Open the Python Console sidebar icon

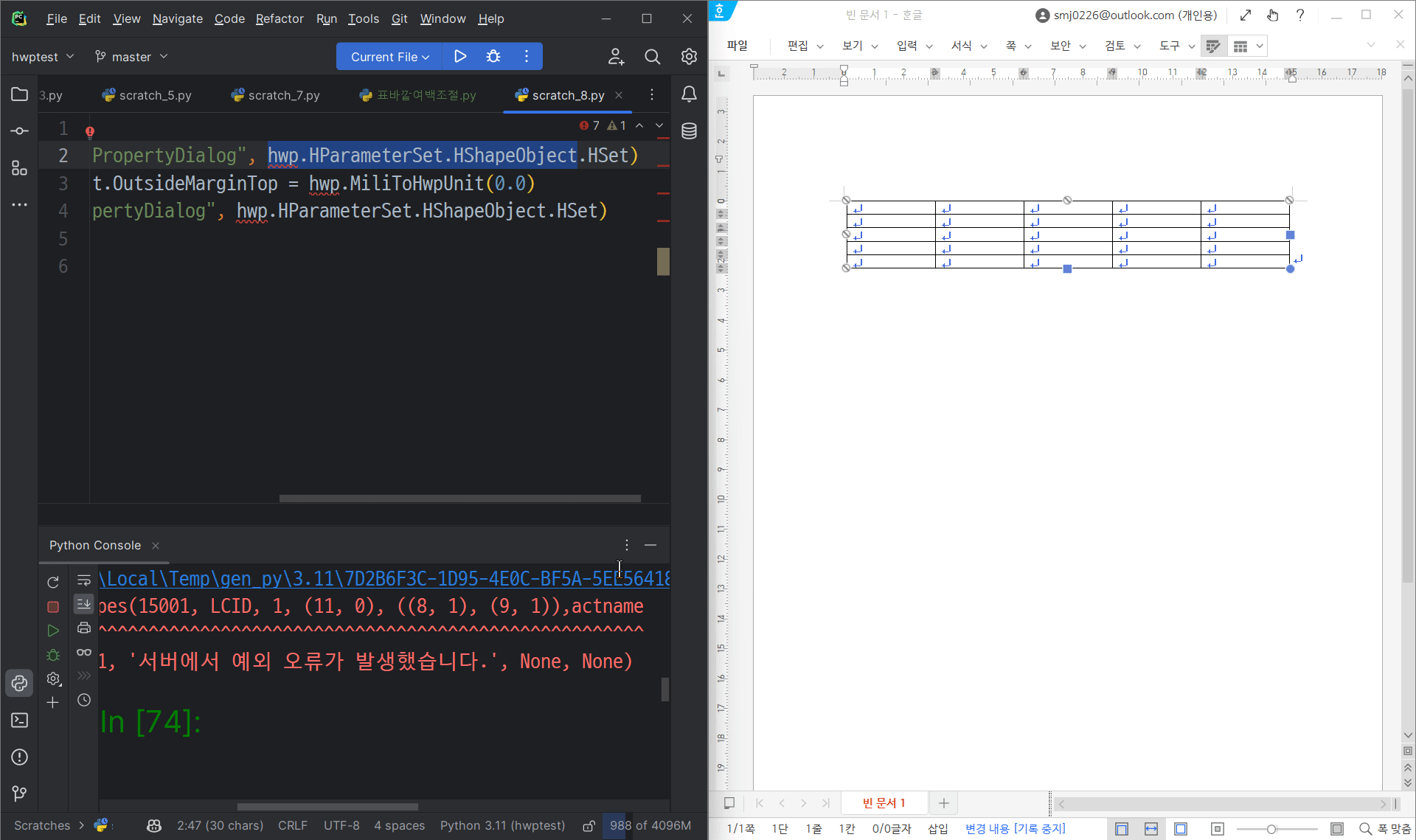click(x=20, y=683)
